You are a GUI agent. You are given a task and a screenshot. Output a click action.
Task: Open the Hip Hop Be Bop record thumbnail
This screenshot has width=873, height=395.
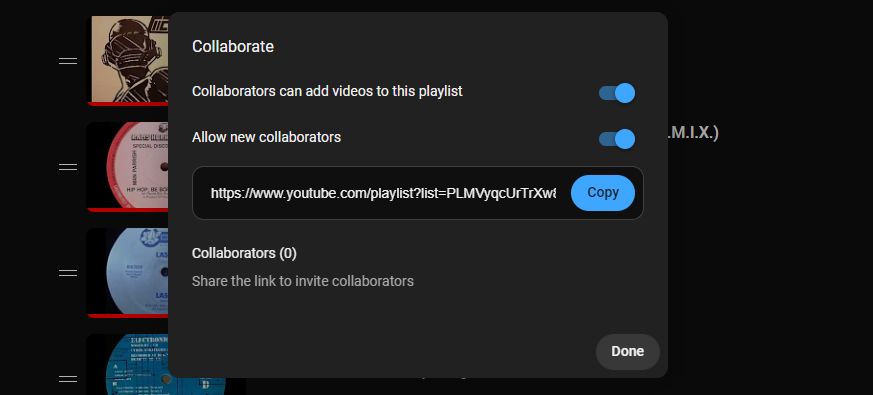point(128,167)
